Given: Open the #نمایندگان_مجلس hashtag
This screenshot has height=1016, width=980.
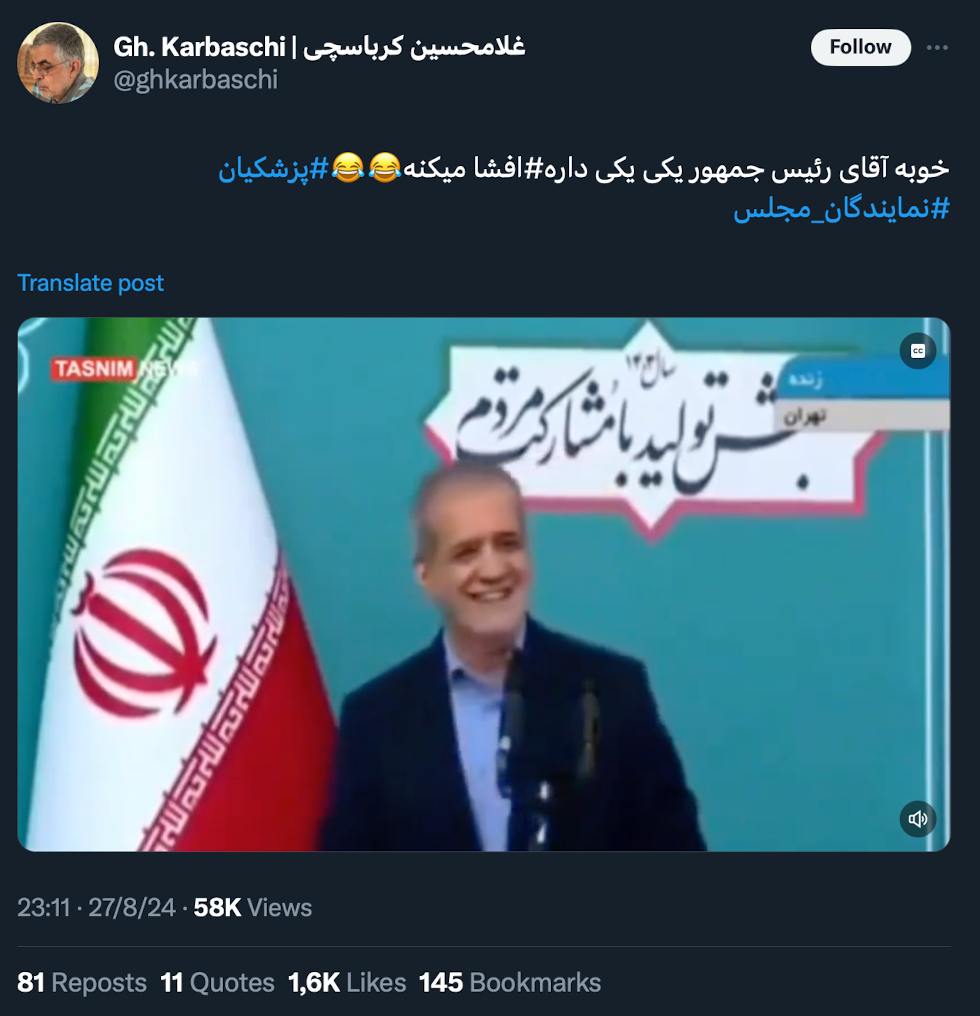Looking at the screenshot, I should click(841, 209).
